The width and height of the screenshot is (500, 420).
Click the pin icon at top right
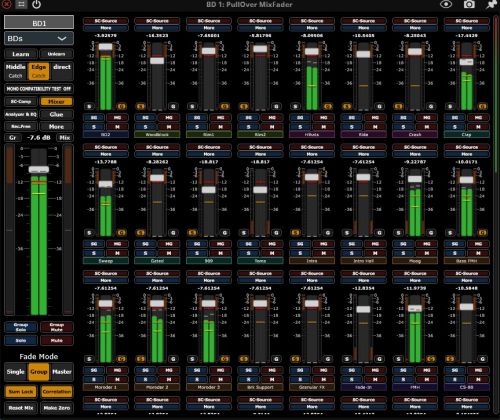pyautogui.click(x=492, y=4)
